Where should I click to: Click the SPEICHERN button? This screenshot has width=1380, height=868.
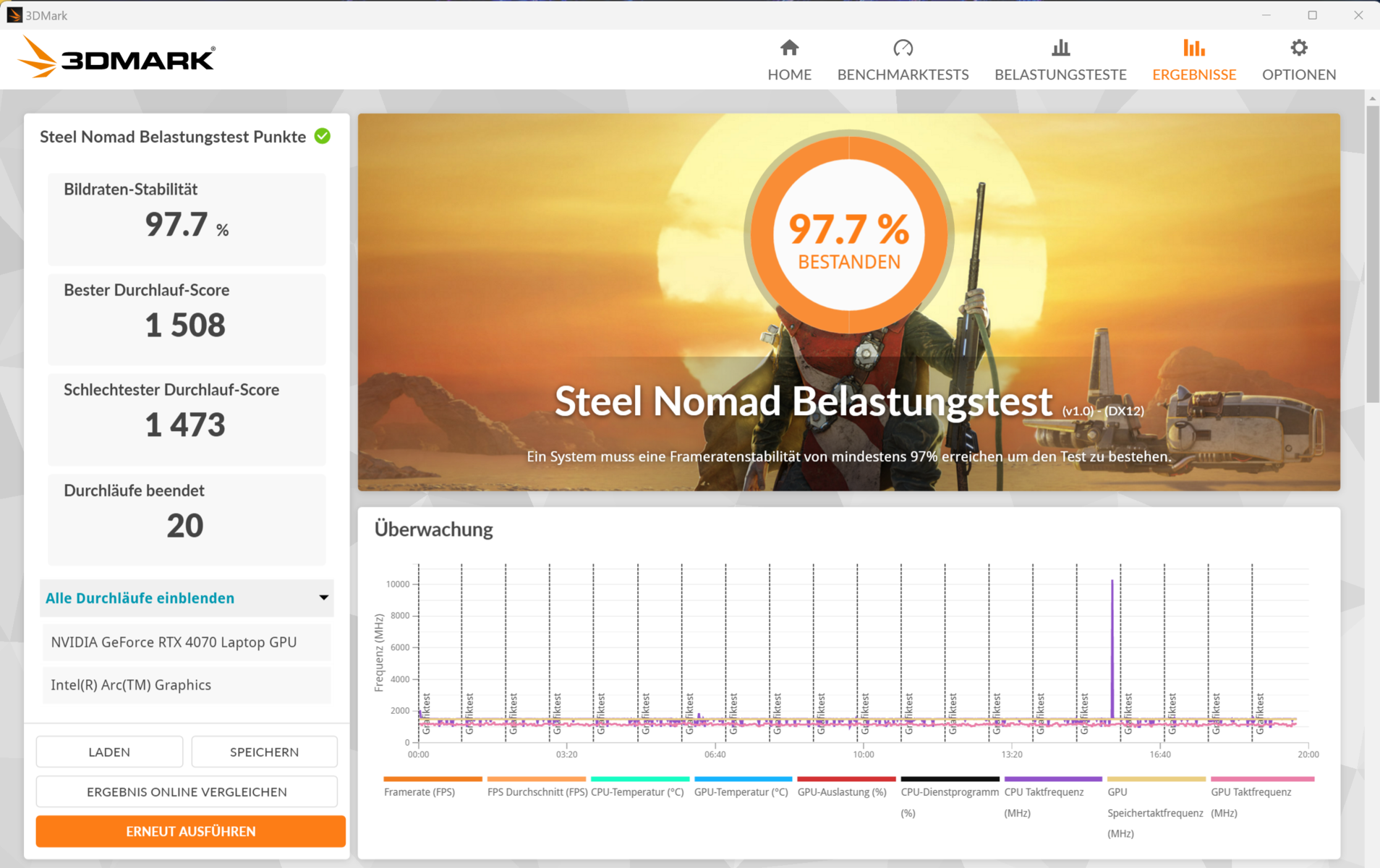pyautogui.click(x=264, y=752)
